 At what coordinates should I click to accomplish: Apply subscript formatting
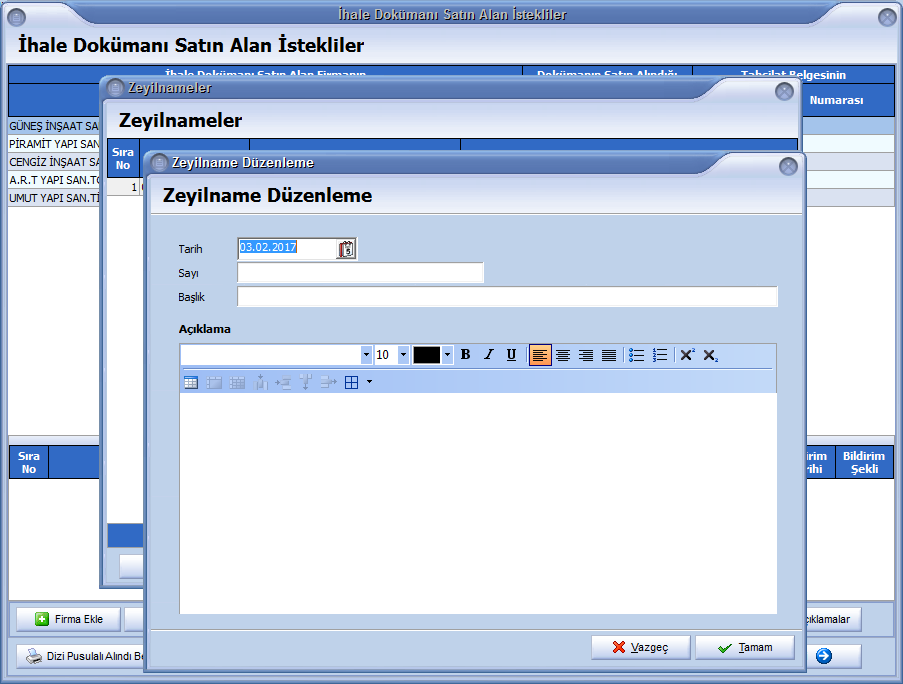pos(710,355)
